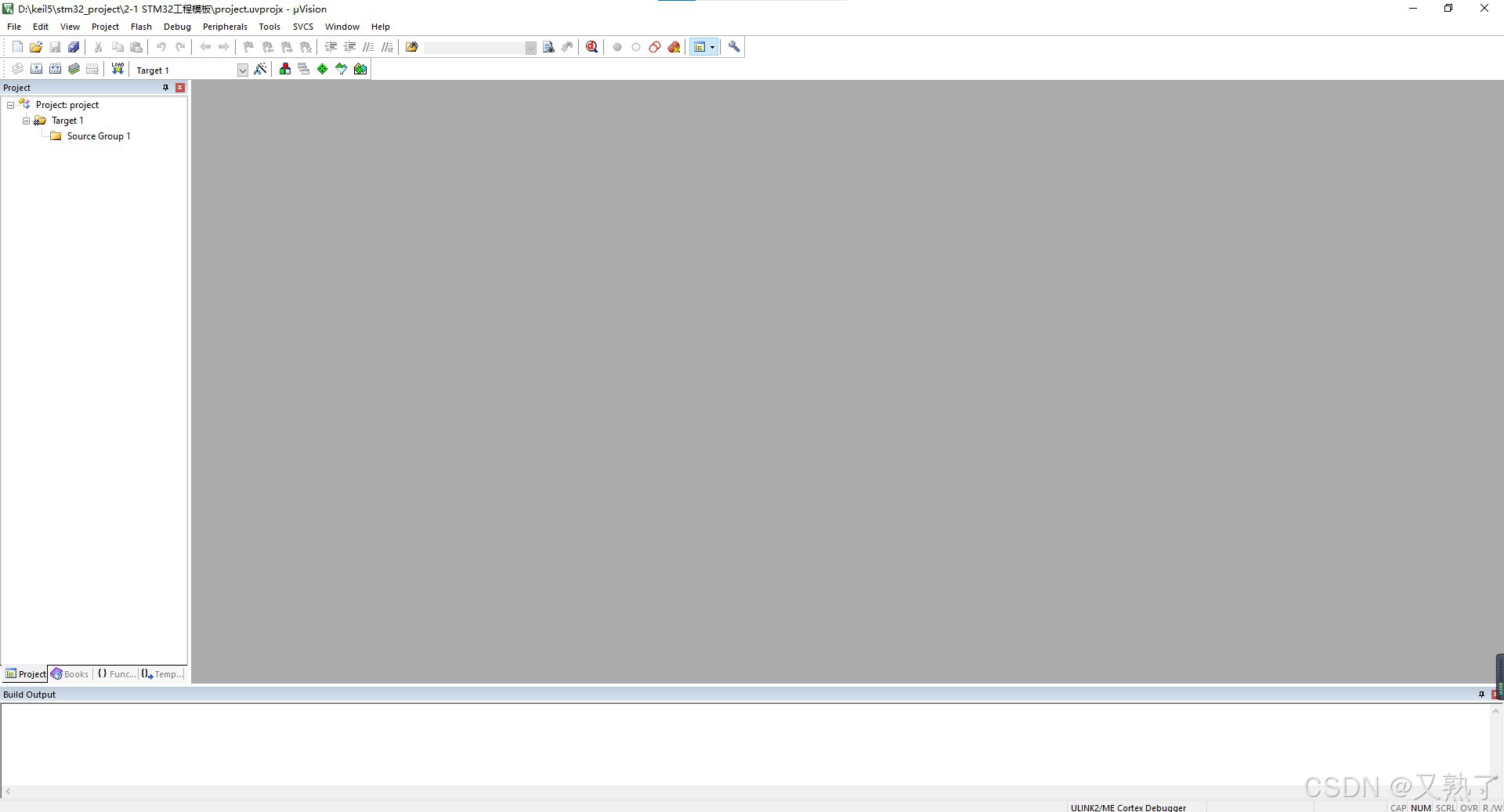
Task: Click Incremental Find binoculars icon
Action: point(567,47)
